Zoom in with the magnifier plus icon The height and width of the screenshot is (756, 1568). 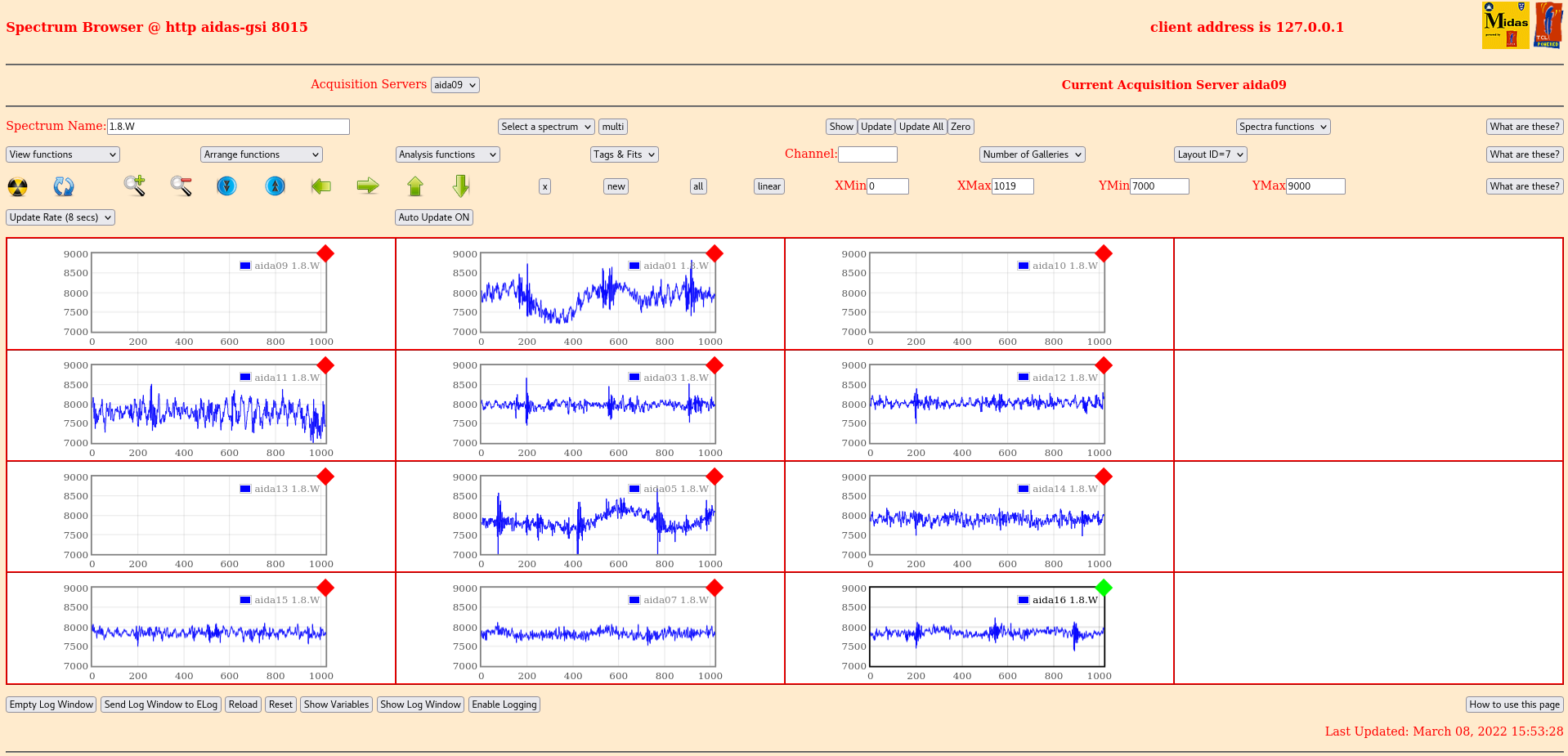click(x=135, y=186)
